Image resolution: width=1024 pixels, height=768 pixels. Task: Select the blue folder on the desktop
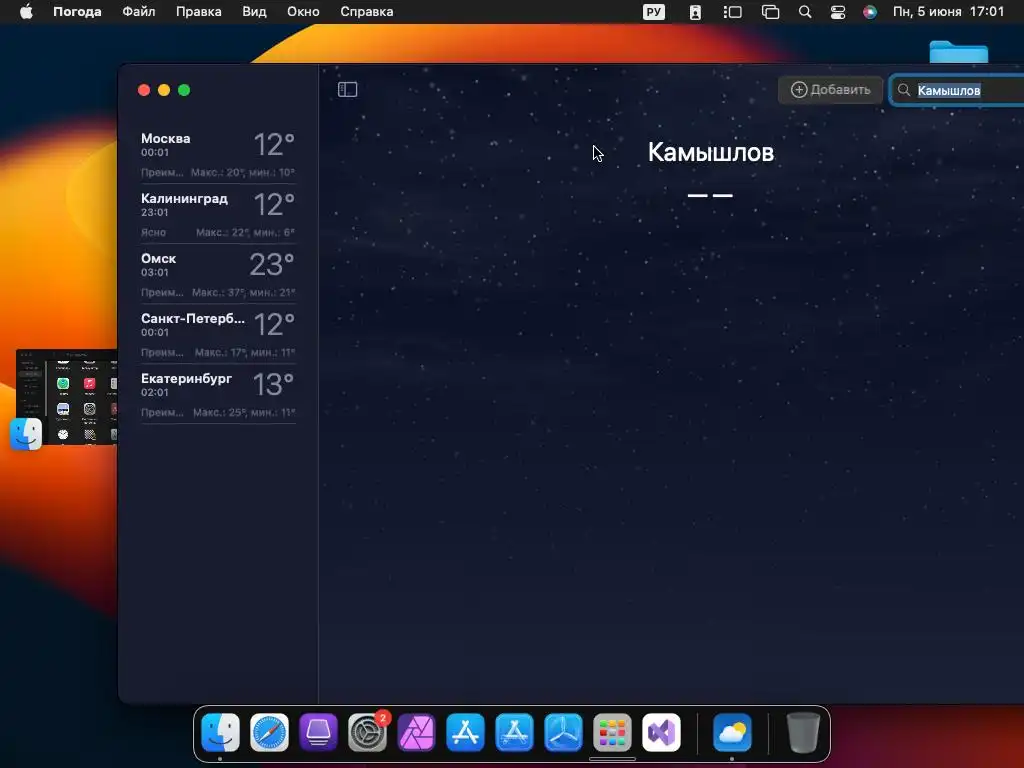[958, 52]
